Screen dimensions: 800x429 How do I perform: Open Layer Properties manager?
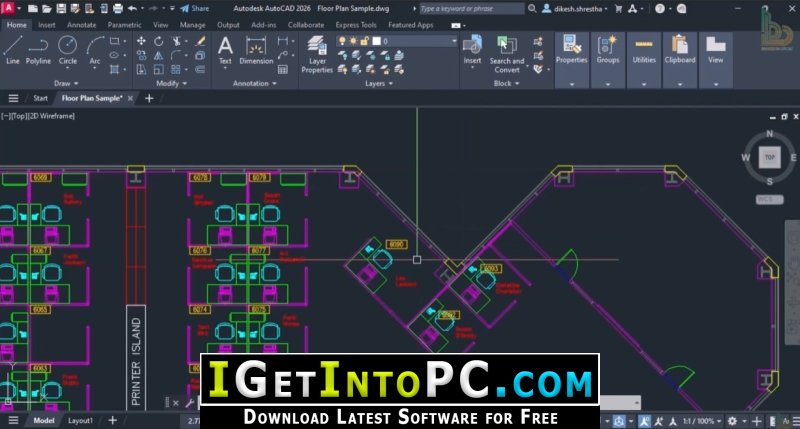pyautogui.click(x=317, y=54)
